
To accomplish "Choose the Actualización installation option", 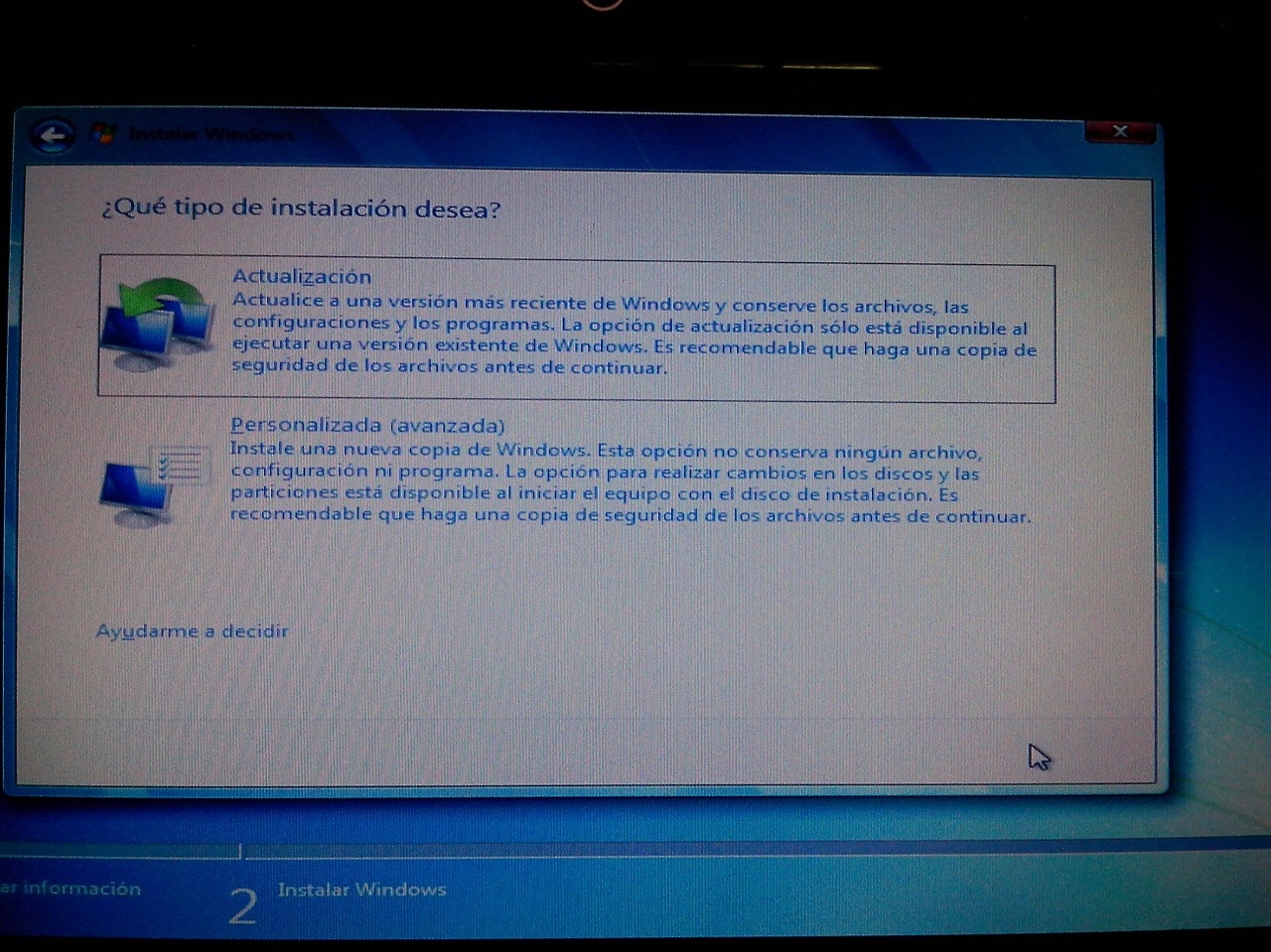I will coord(576,329).
